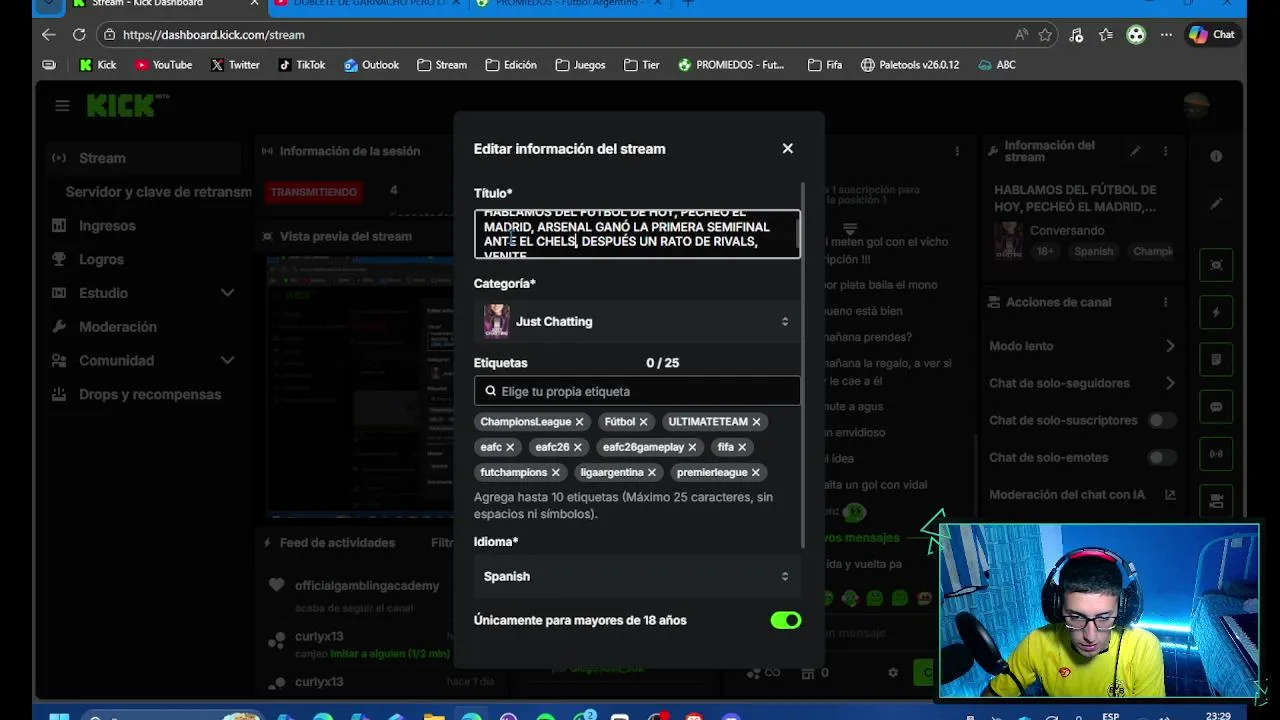1280x720 pixels.
Task: Click the broadcast signal icon in right rail
Action: point(1216,453)
